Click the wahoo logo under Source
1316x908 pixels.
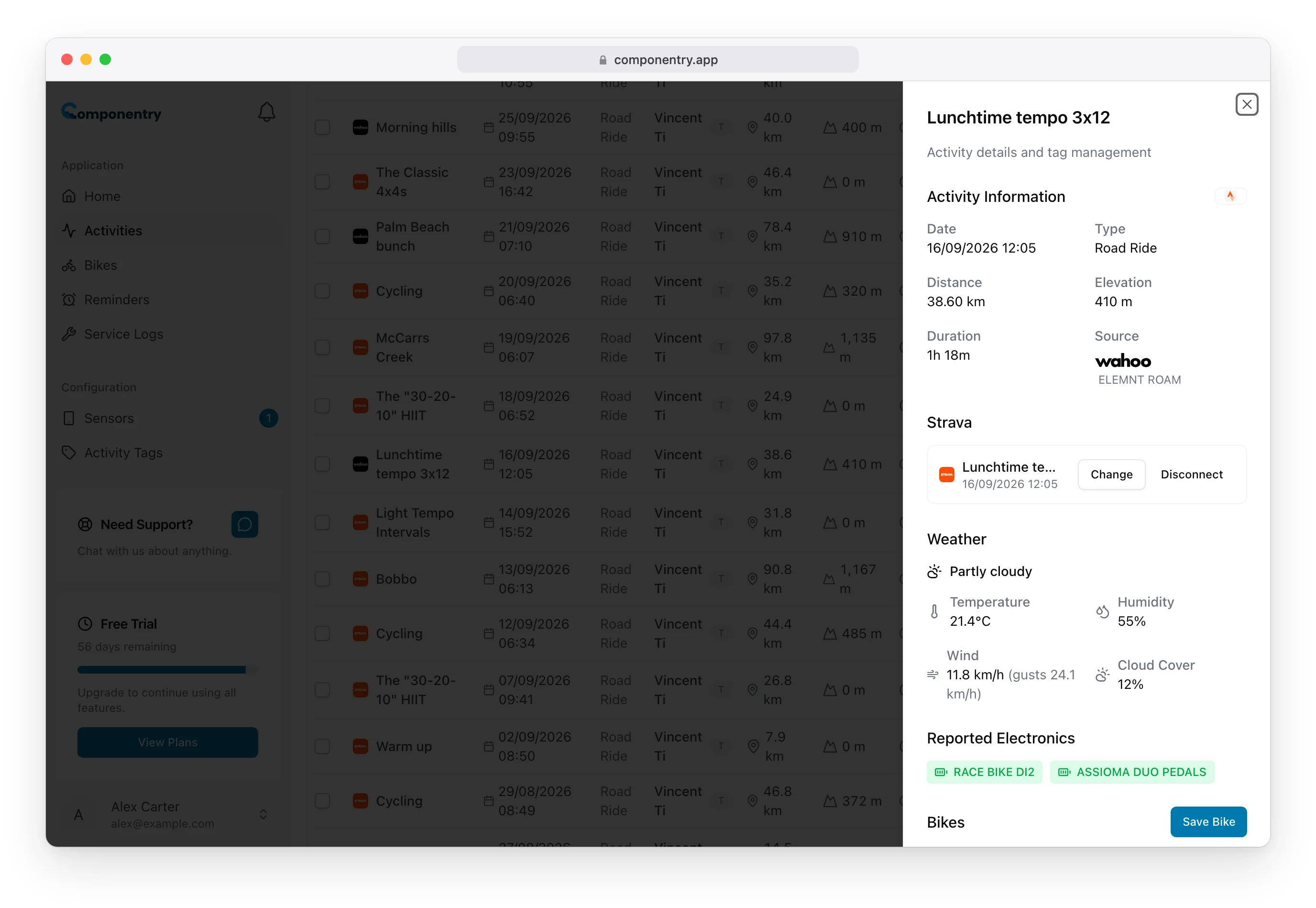[x=1123, y=361]
